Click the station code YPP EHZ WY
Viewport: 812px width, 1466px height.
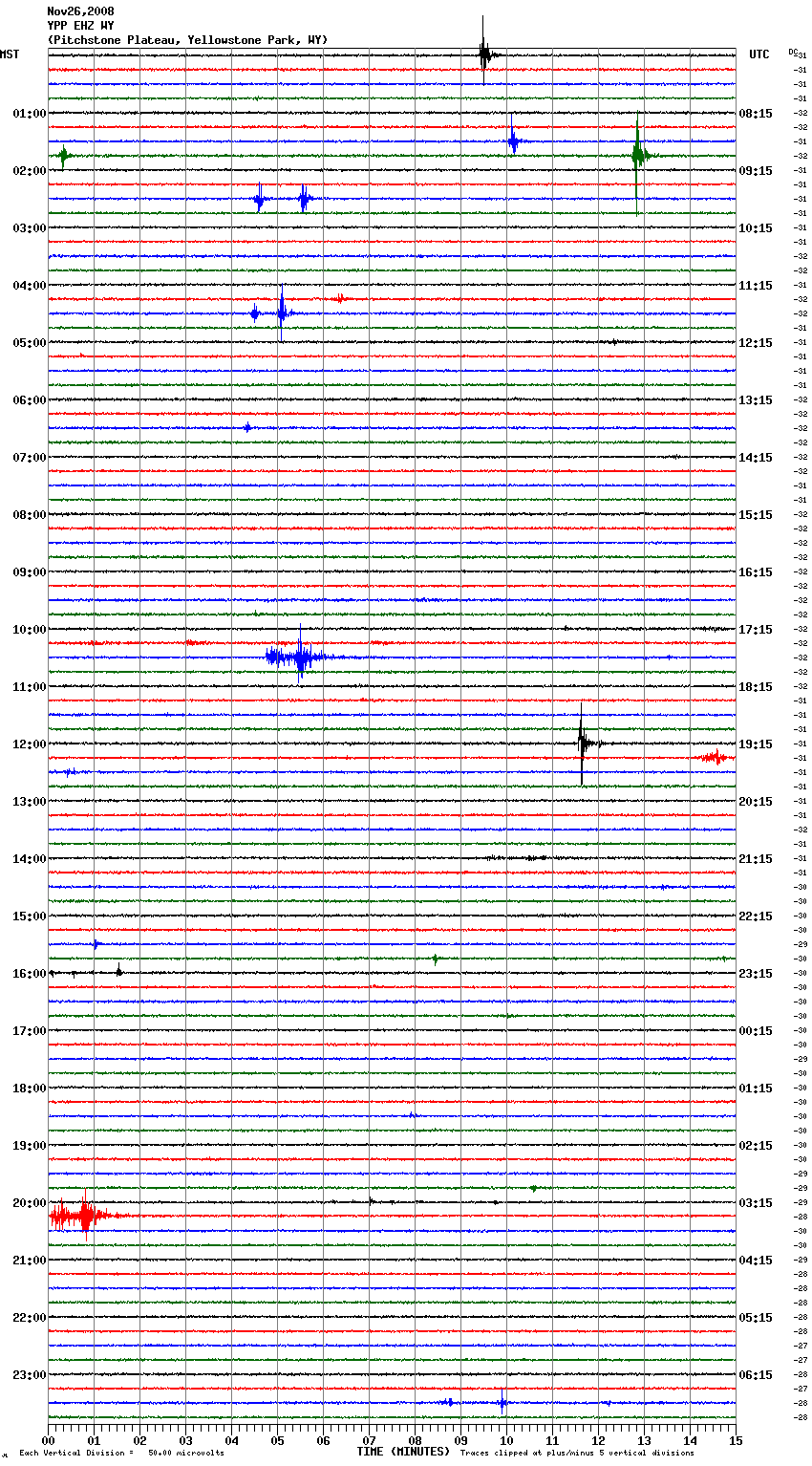point(79,26)
